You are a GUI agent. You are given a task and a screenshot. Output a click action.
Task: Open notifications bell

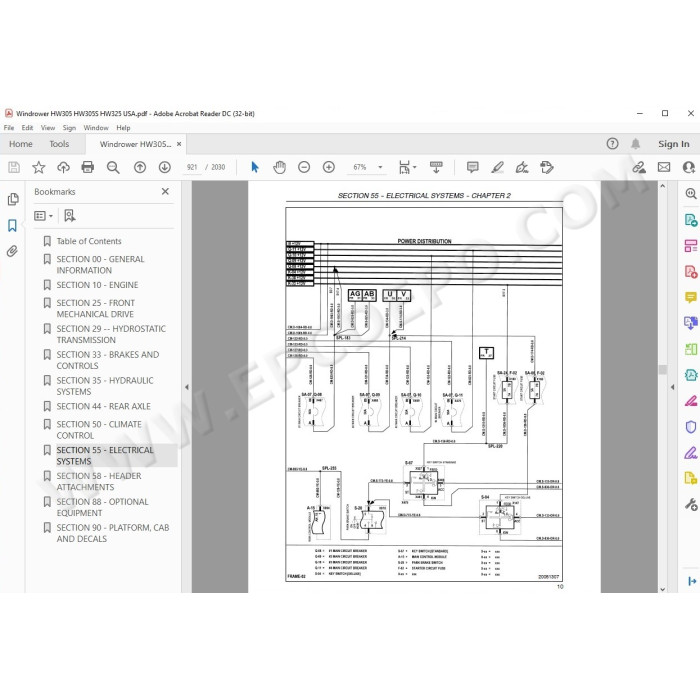point(635,144)
